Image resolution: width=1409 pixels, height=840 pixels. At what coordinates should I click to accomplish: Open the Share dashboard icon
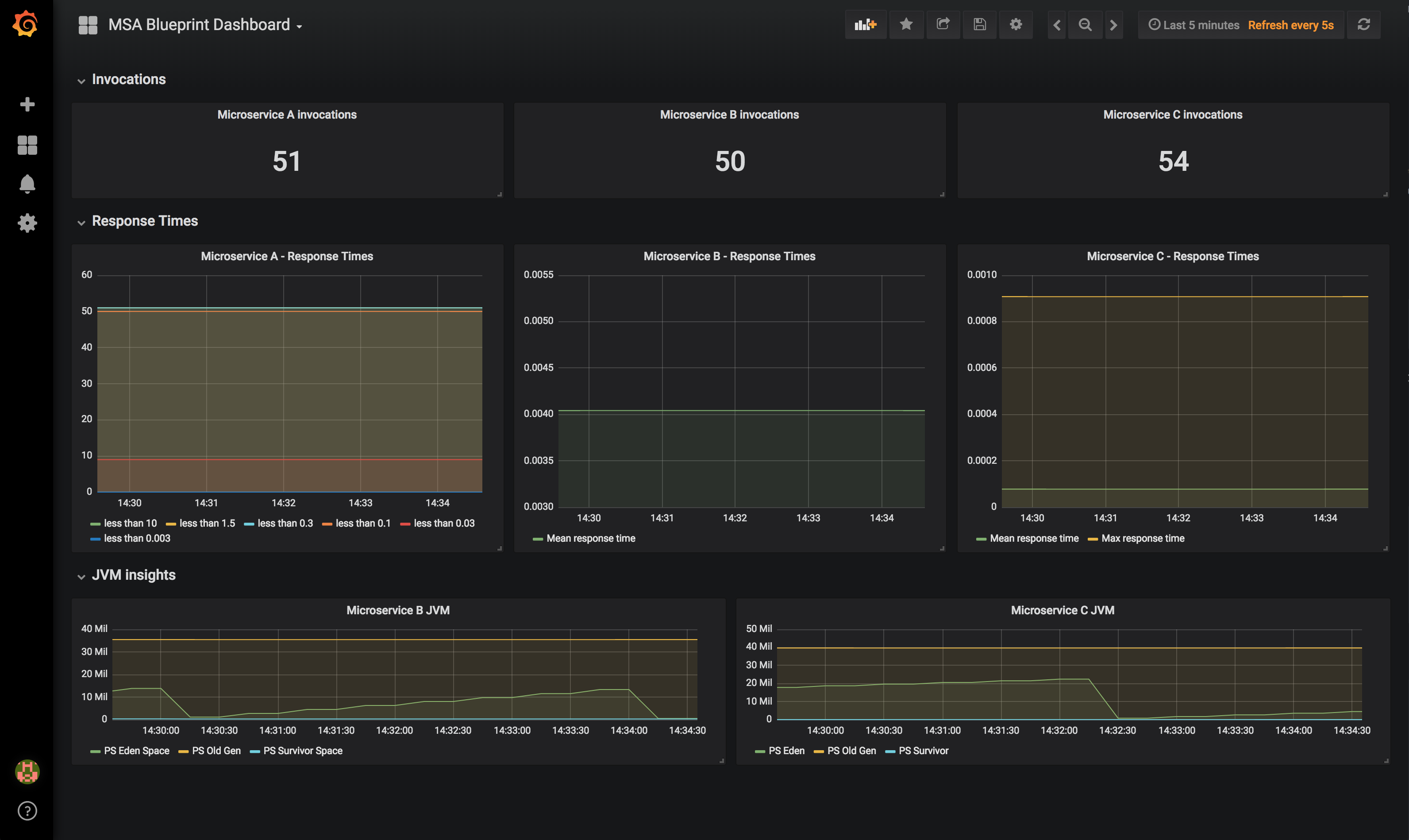(x=943, y=25)
